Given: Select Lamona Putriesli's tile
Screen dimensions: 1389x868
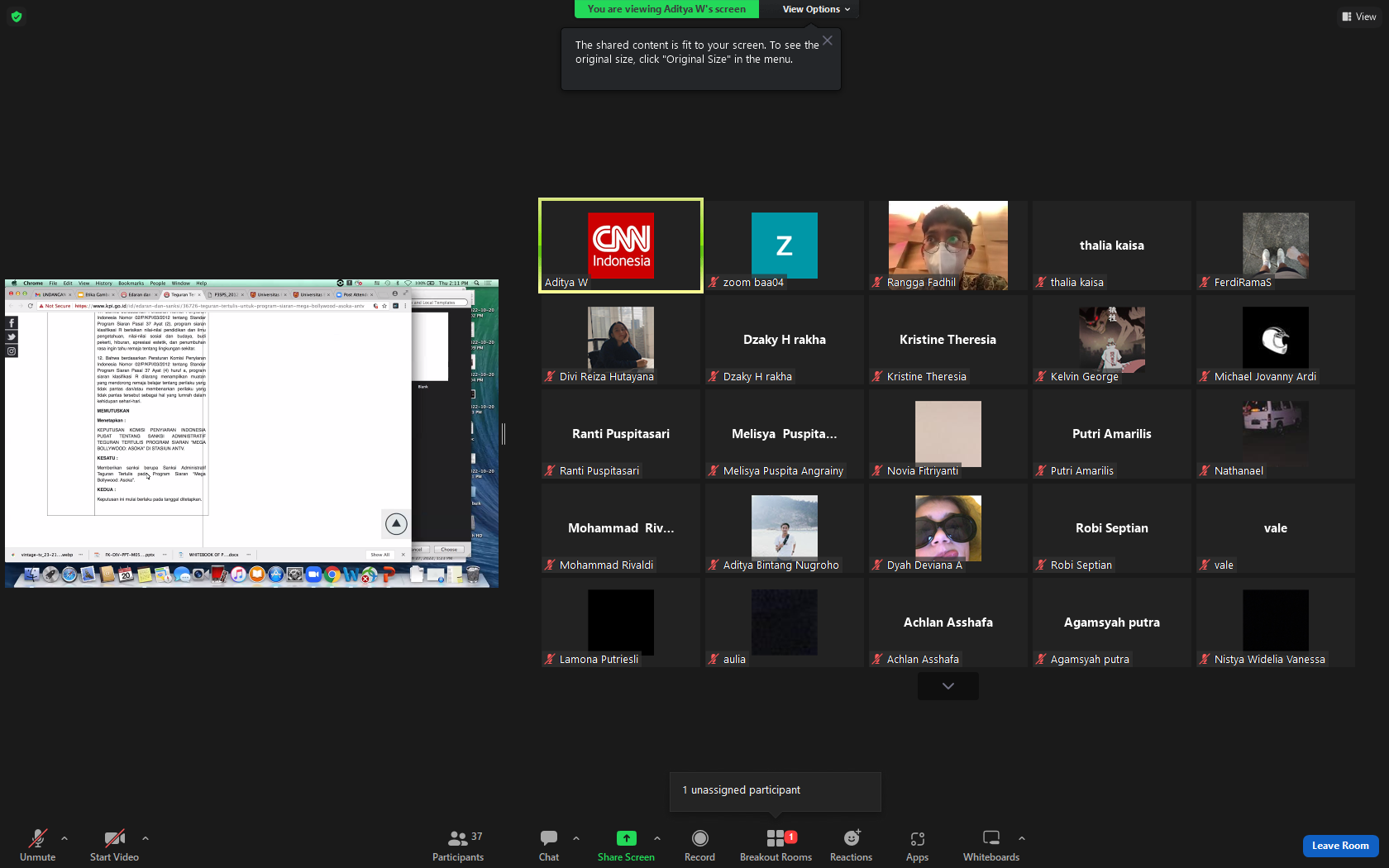Looking at the screenshot, I should tap(621, 622).
